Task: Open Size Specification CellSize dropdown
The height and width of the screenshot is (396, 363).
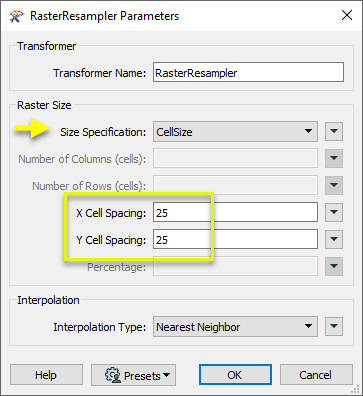Action: (235, 132)
